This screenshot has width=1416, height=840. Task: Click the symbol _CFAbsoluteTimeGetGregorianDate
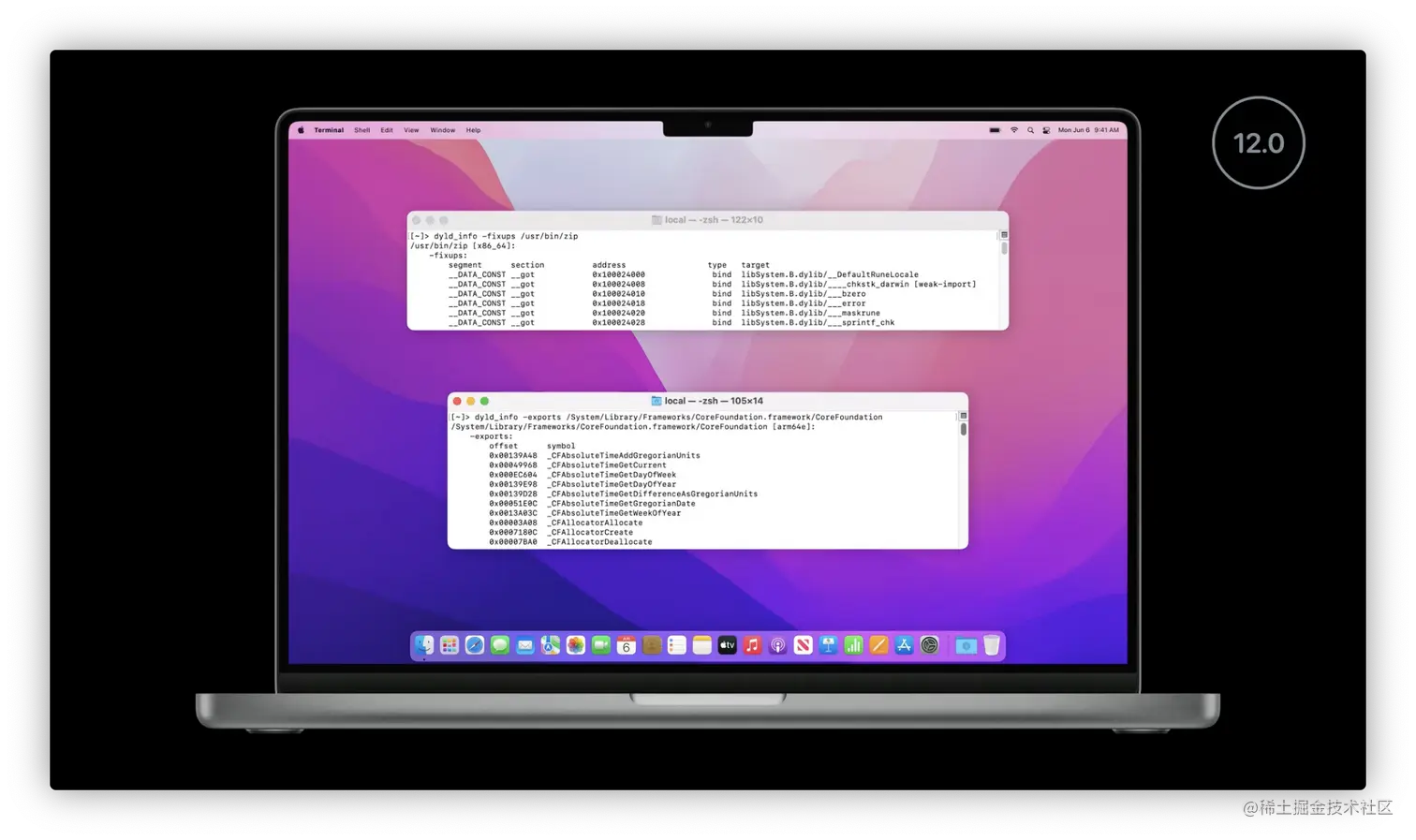(621, 503)
